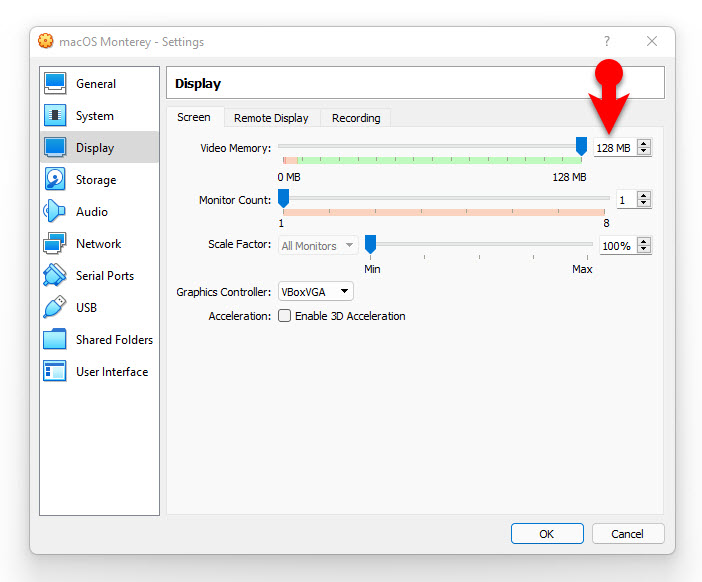Decrease Monitor Count with down stepper

[x=644, y=204]
